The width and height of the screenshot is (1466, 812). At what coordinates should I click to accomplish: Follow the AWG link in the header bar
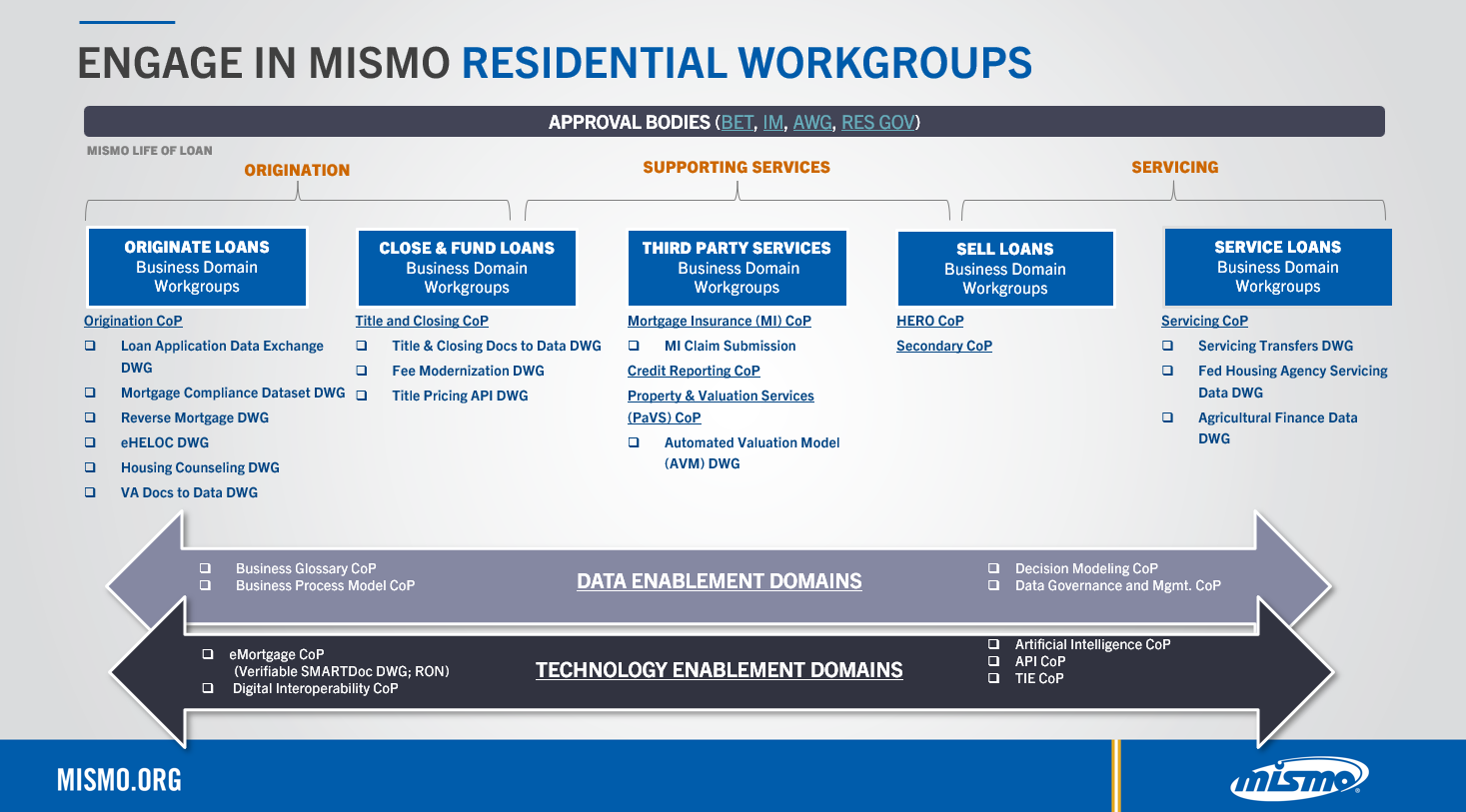[x=813, y=122]
